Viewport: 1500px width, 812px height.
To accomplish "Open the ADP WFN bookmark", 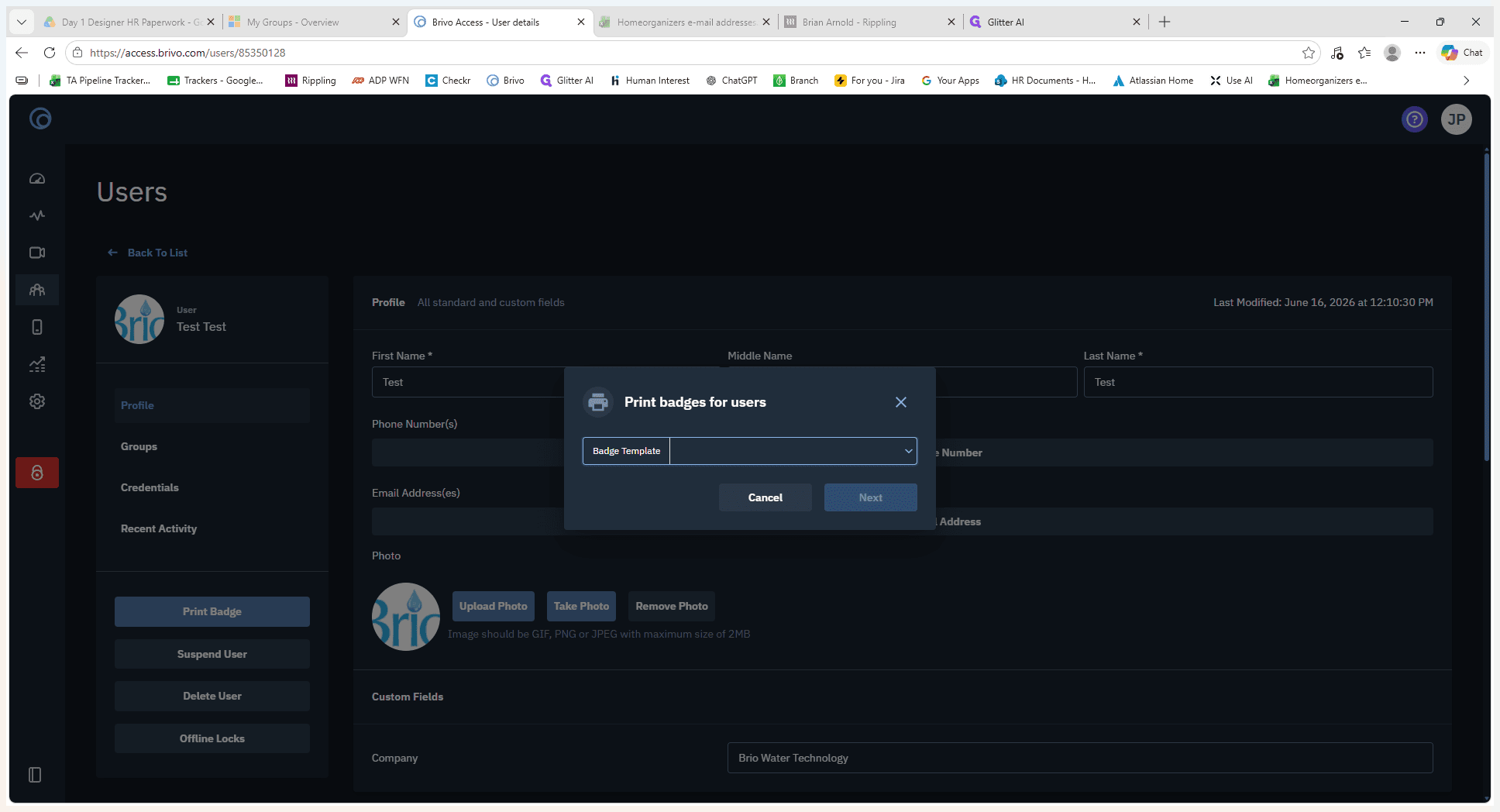I will tap(380, 81).
